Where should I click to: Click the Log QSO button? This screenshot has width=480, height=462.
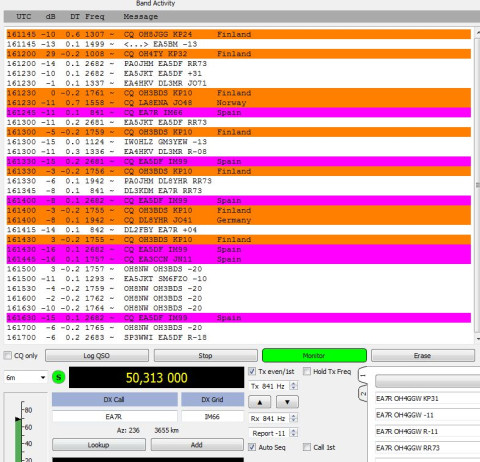click(97, 356)
